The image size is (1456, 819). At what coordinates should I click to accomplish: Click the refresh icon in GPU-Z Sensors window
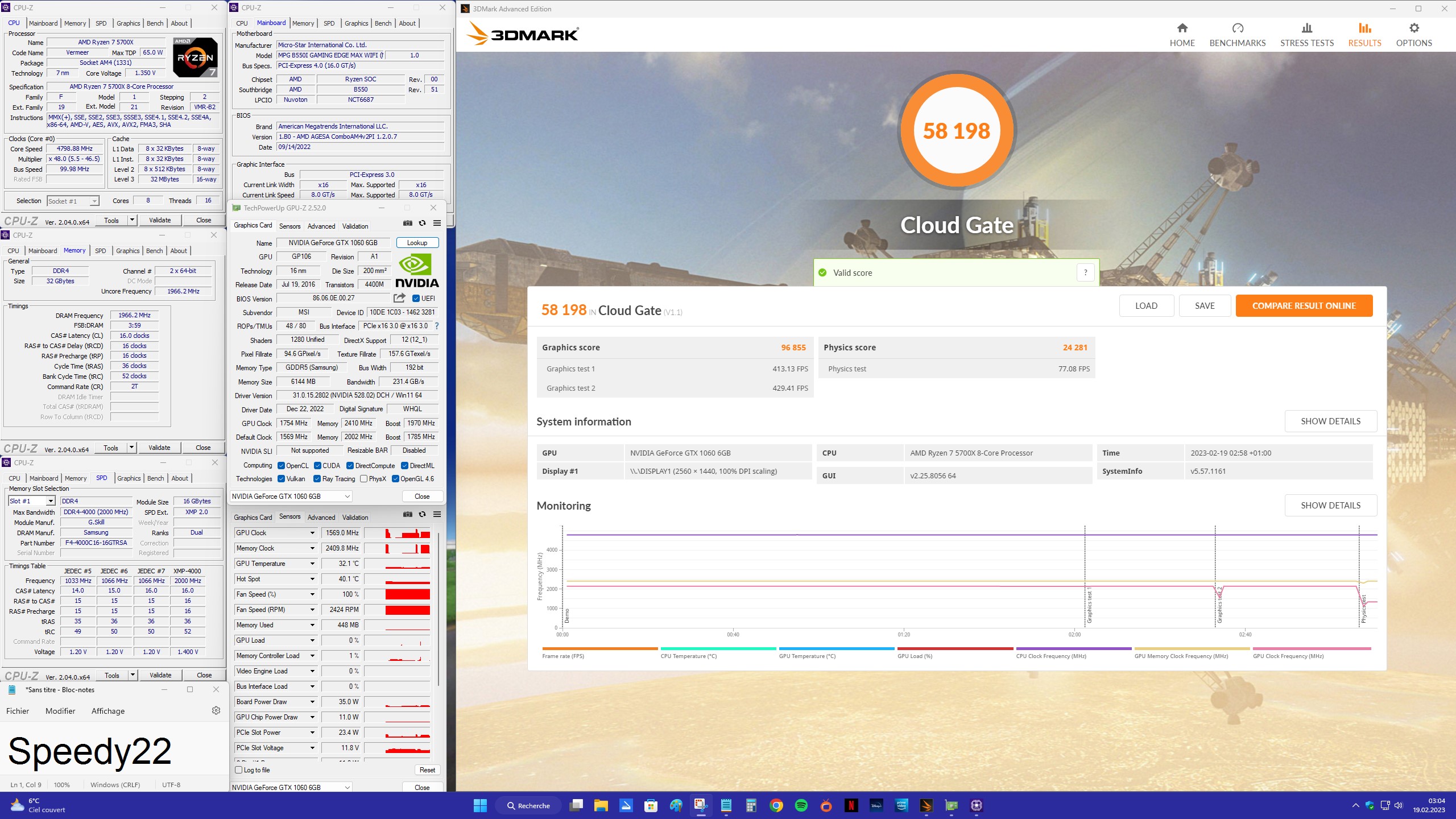coord(422,514)
